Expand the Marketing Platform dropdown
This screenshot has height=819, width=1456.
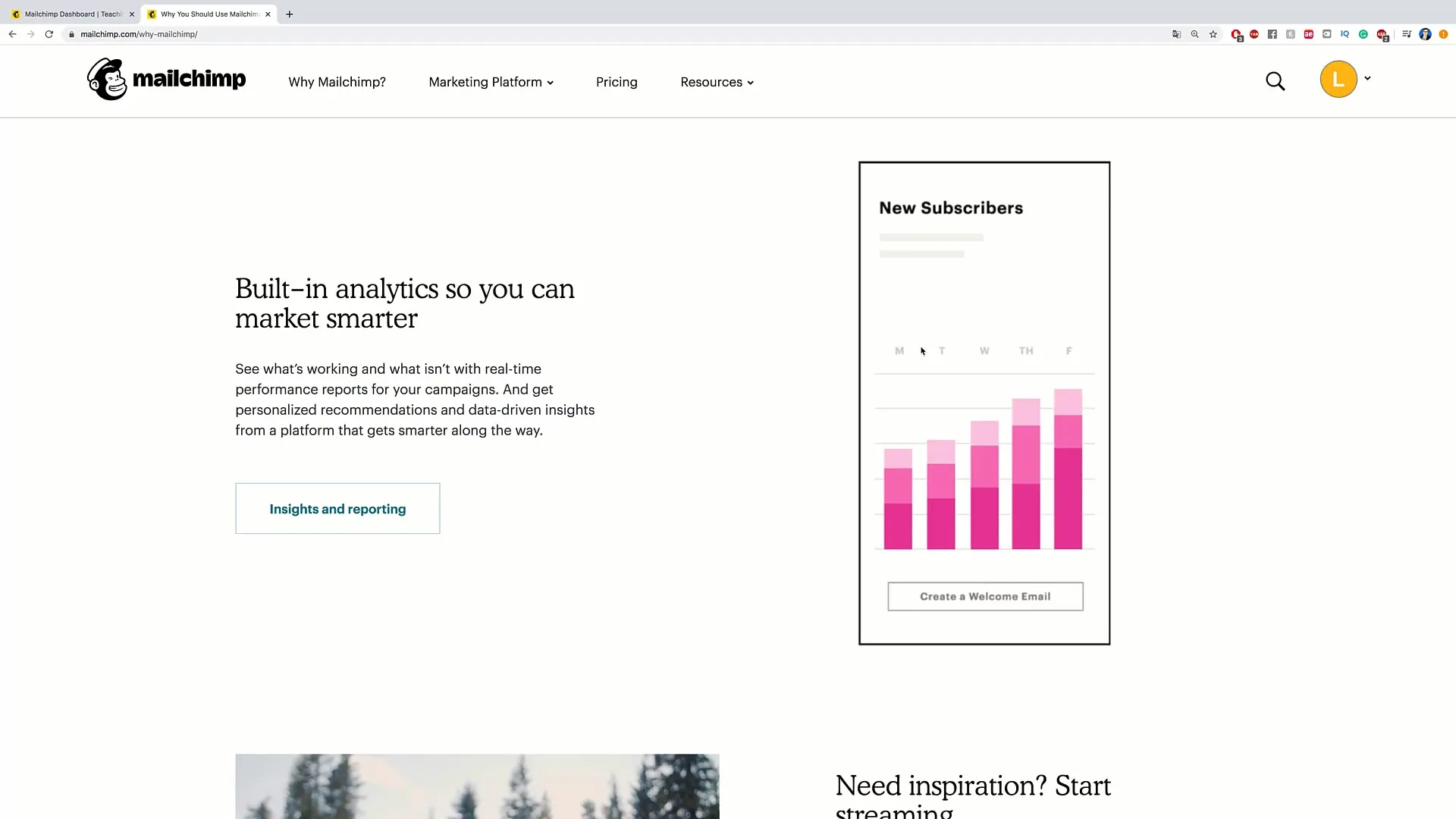(491, 82)
